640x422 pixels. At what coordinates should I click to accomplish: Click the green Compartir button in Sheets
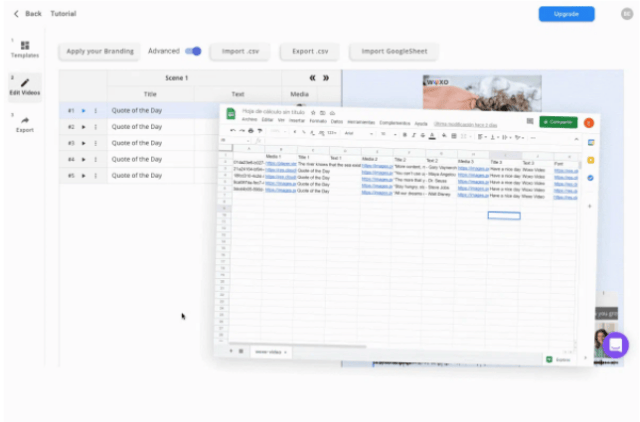pos(558,122)
